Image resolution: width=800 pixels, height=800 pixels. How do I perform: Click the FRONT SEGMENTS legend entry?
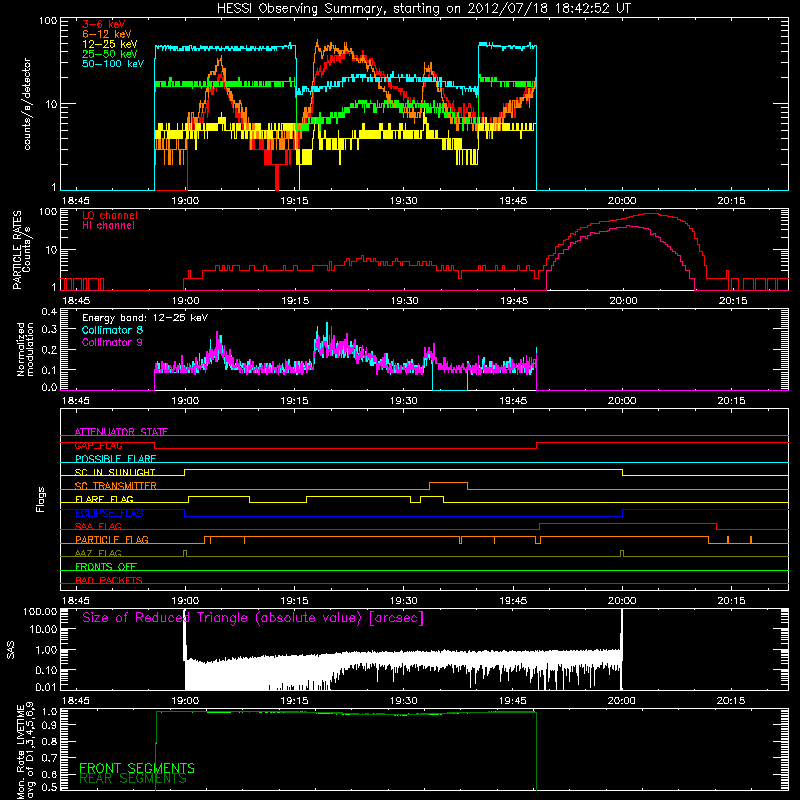click(x=137, y=768)
